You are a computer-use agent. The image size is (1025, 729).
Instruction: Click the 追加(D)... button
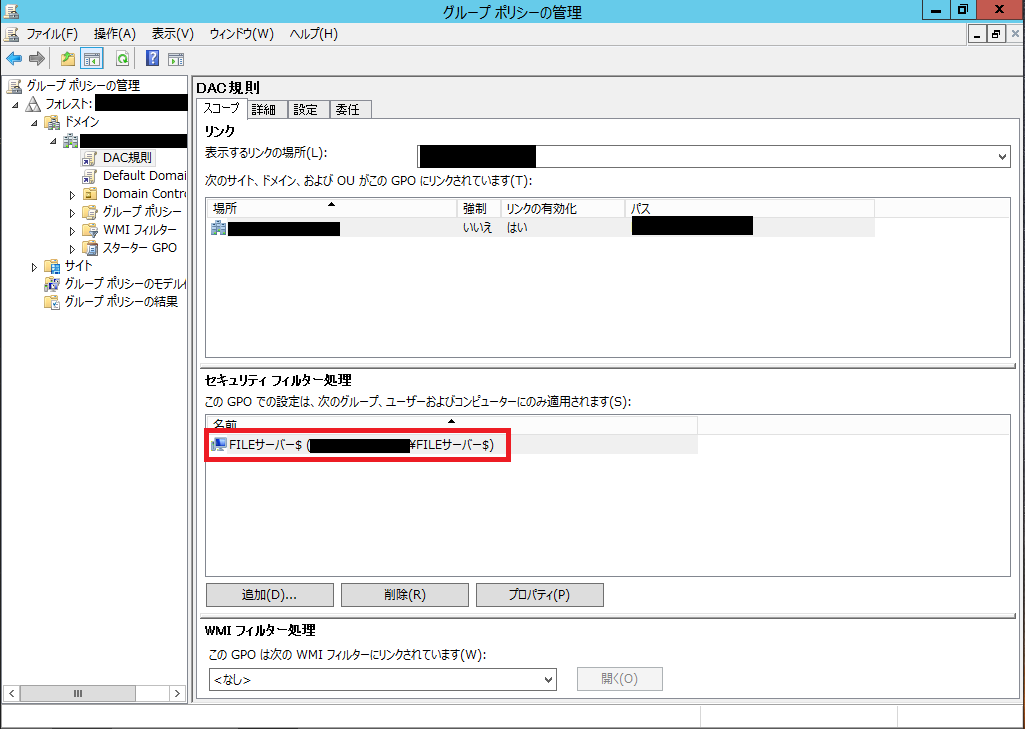(x=269, y=595)
